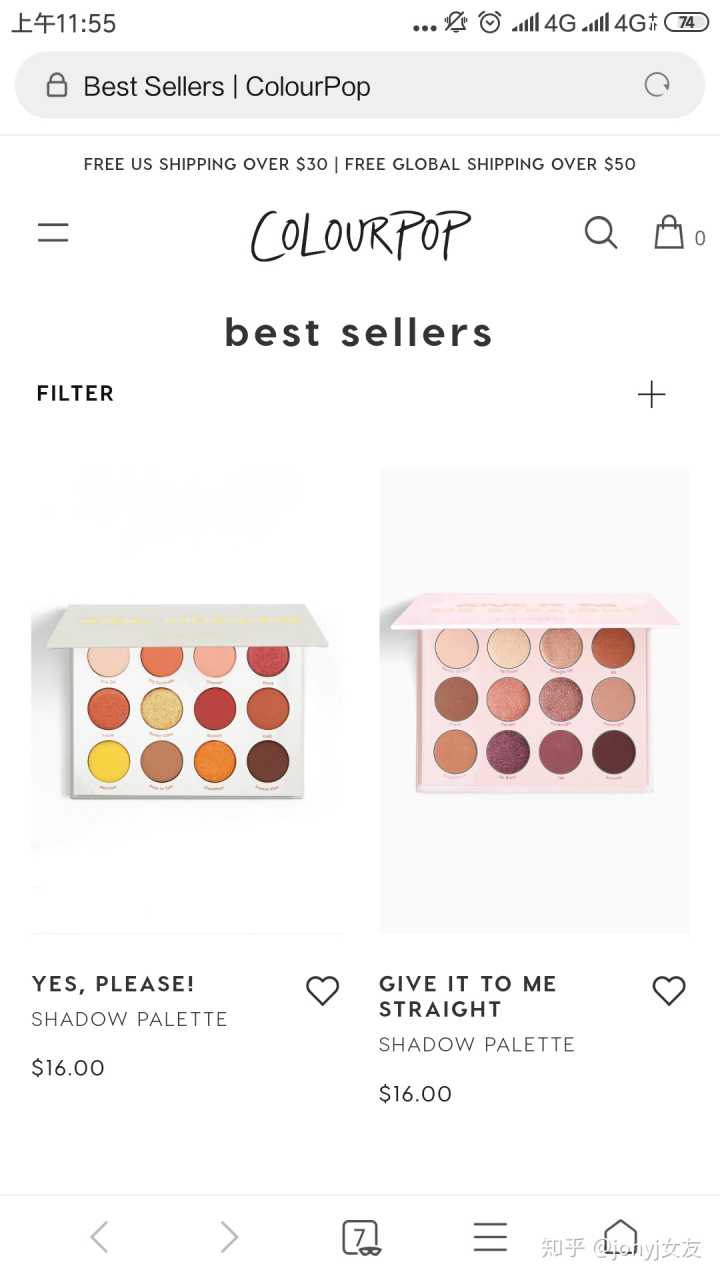Reload the page with refresh icon
The height and width of the screenshot is (1280, 720).
coord(657,86)
